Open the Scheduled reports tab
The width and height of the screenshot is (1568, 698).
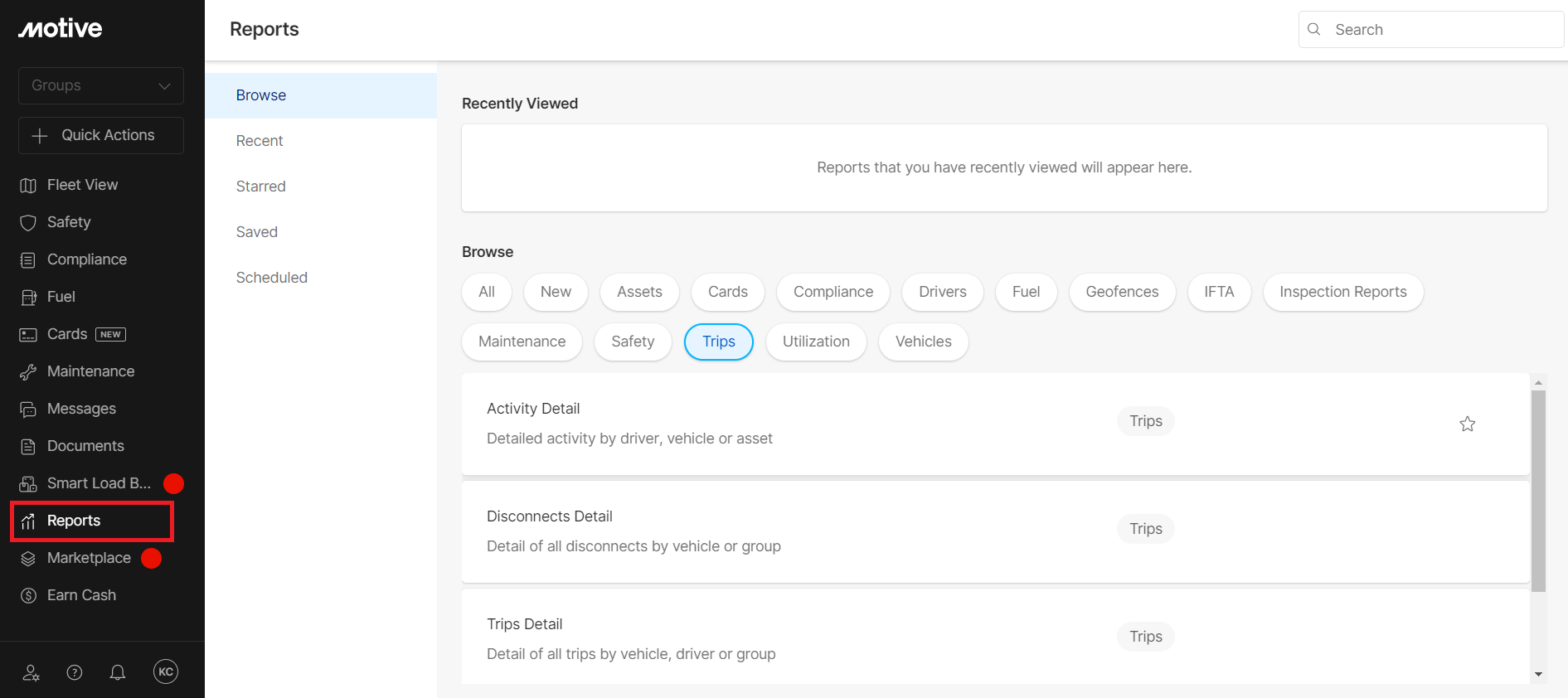click(271, 278)
